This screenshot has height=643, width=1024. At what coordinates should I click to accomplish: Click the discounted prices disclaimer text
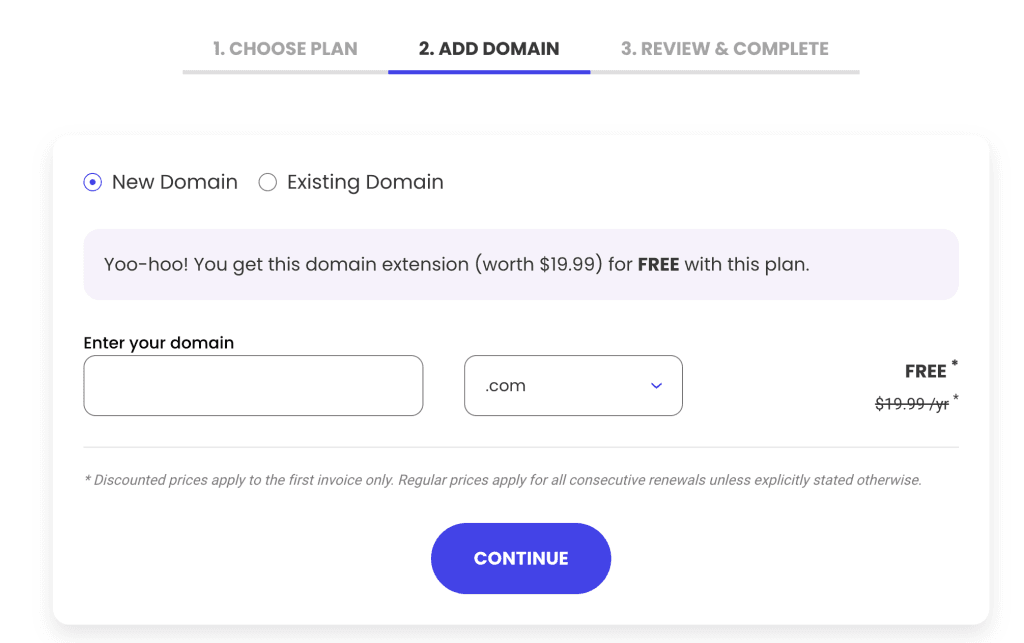[x=502, y=480]
